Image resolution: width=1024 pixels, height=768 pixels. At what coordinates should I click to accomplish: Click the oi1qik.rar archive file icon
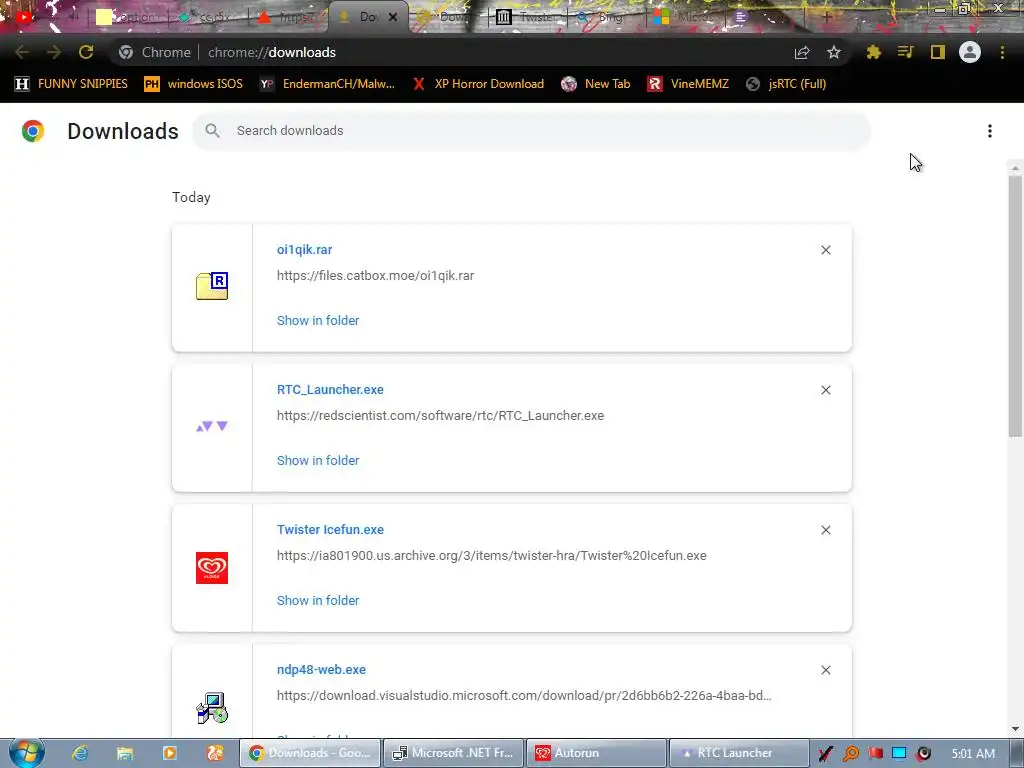coord(212,286)
